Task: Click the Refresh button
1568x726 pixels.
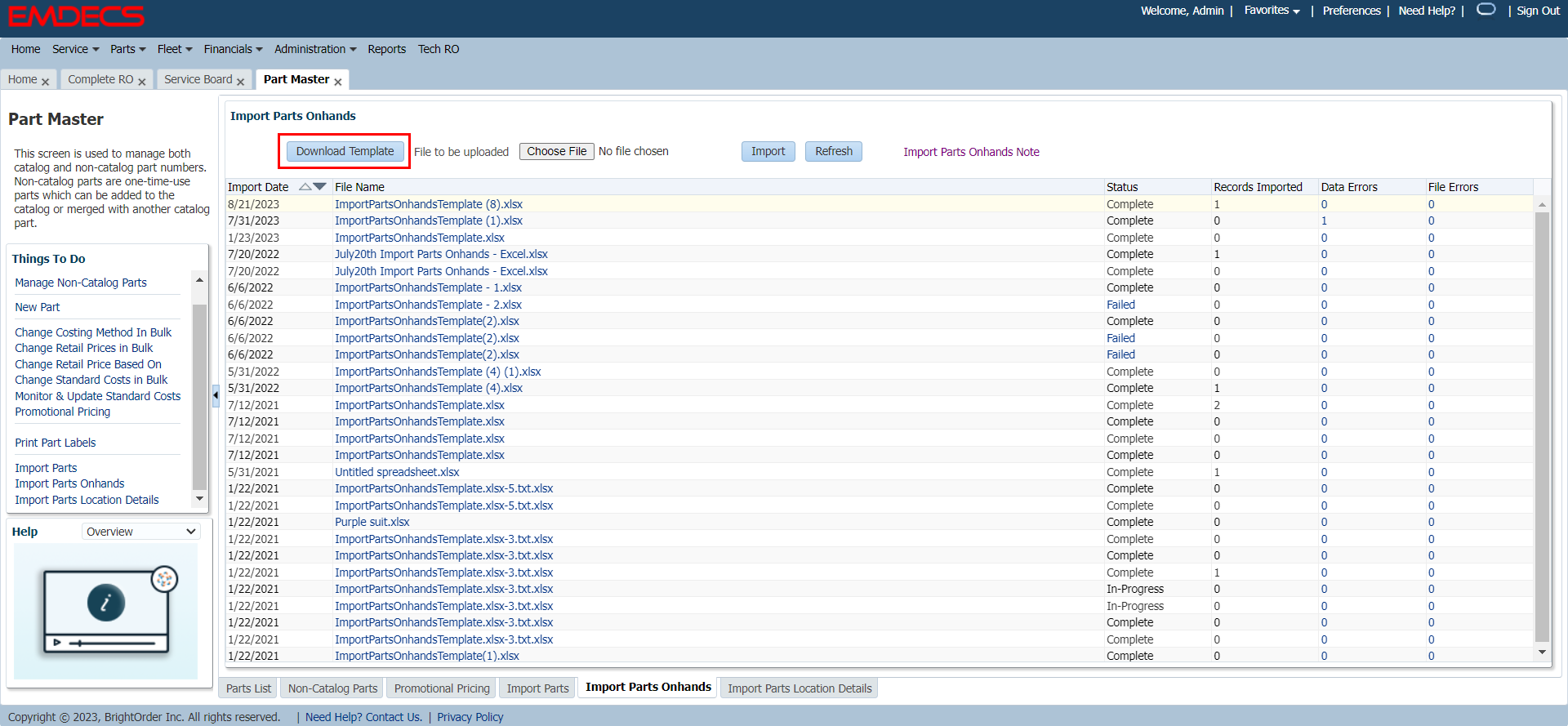Action: (x=833, y=151)
